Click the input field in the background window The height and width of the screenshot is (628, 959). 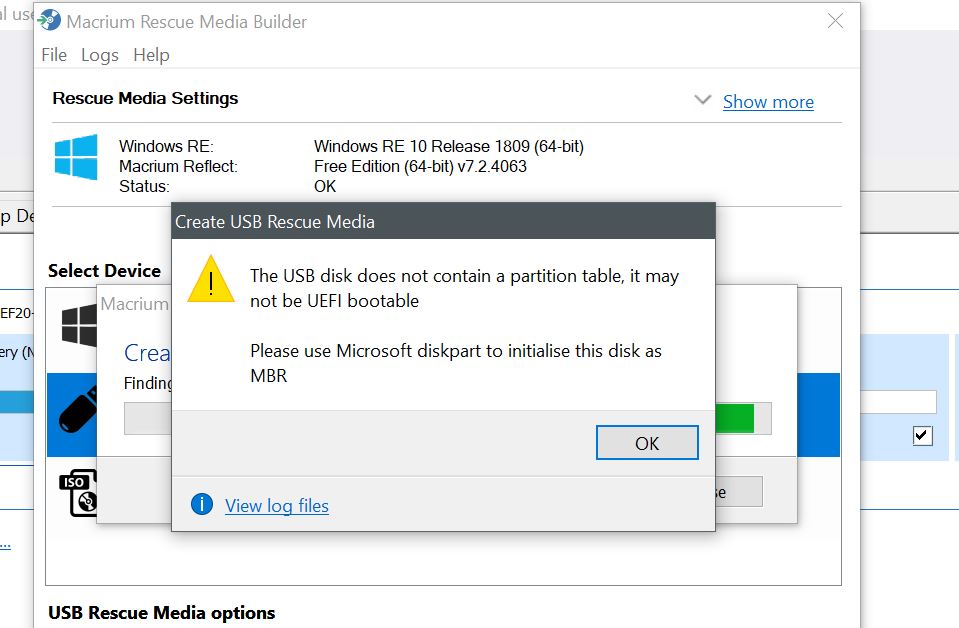[x=898, y=402]
